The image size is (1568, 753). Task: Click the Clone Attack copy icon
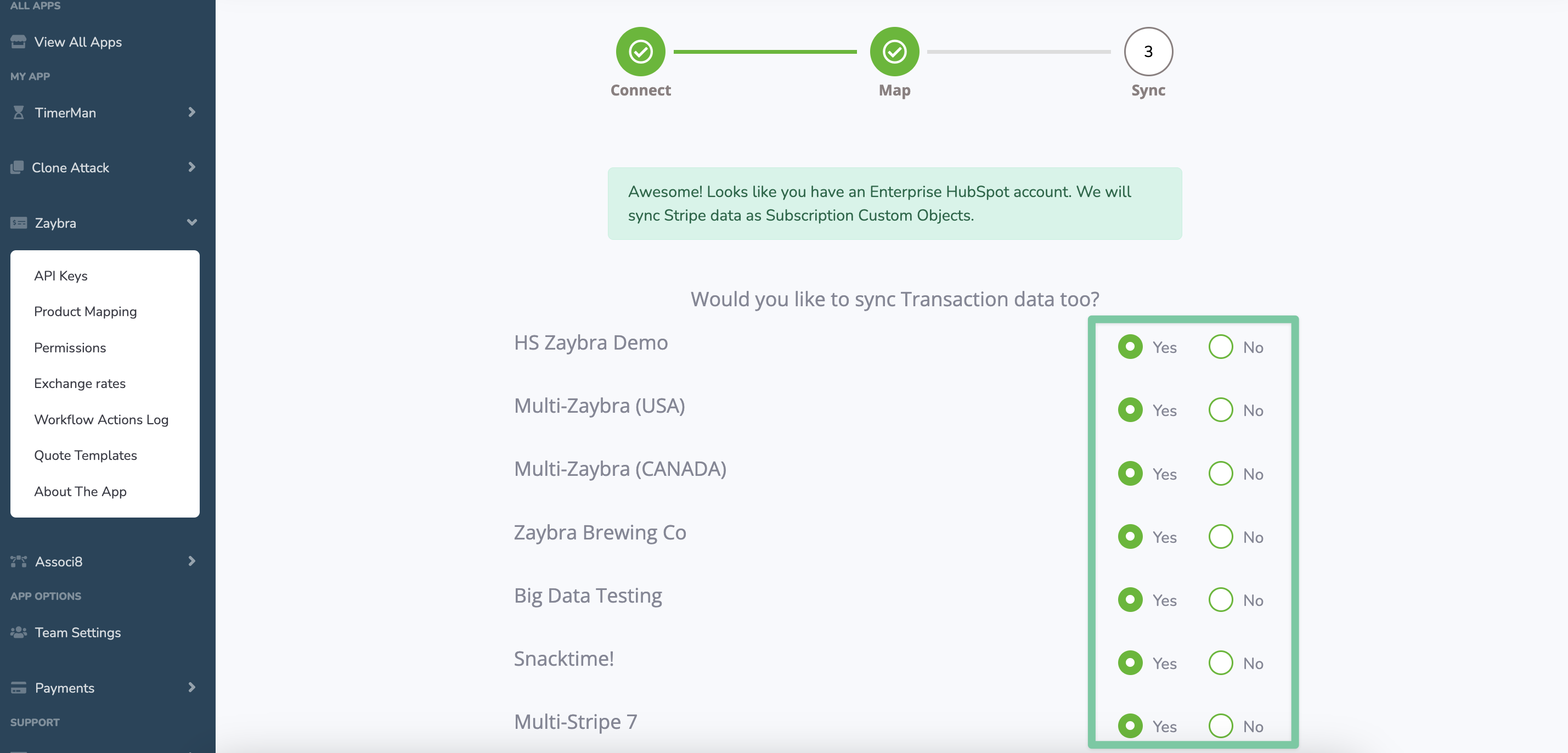pyautogui.click(x=17, y=167)
